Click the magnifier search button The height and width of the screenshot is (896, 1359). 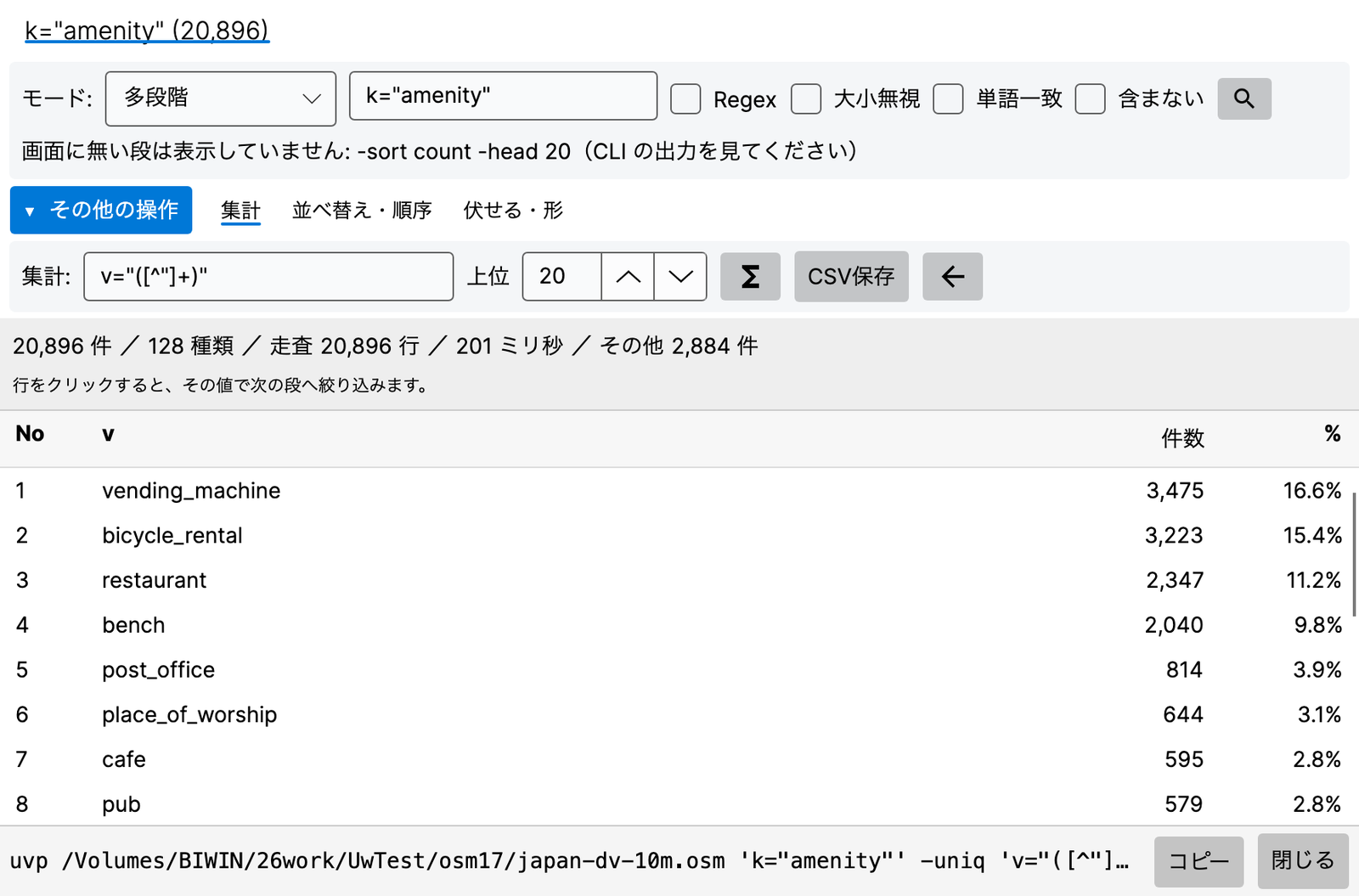point(1243,99)
